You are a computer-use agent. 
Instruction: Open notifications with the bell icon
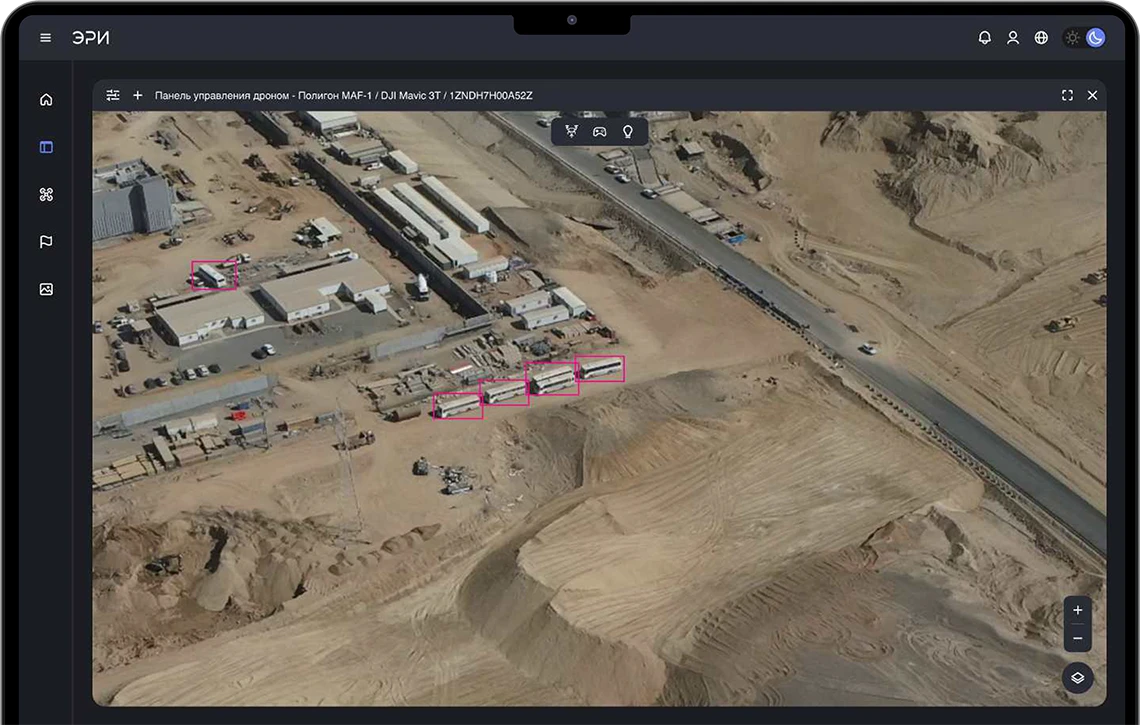click(x=984, y=38)
